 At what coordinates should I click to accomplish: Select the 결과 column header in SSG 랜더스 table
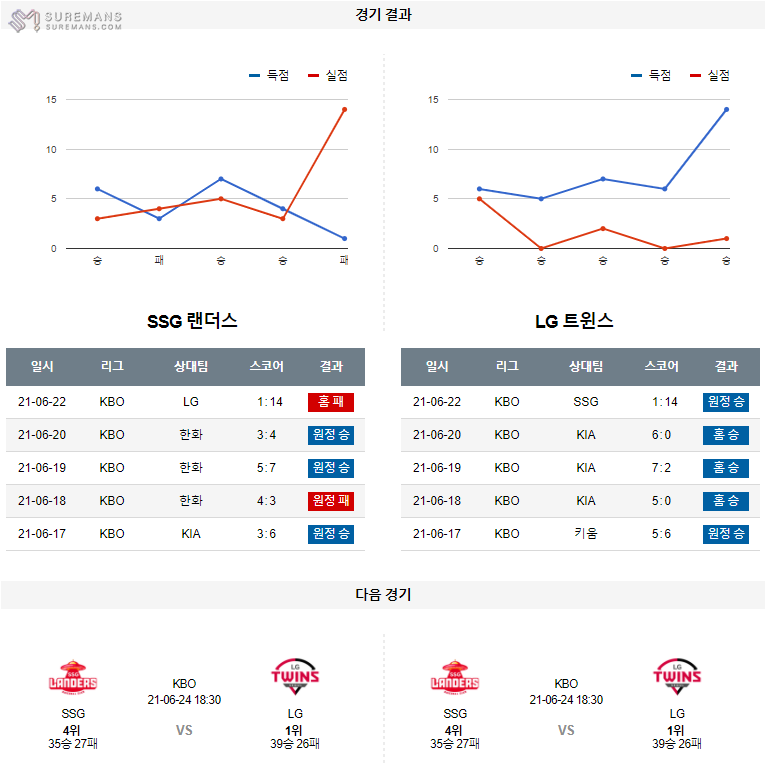pyautogui.click(x=331, y=366)
